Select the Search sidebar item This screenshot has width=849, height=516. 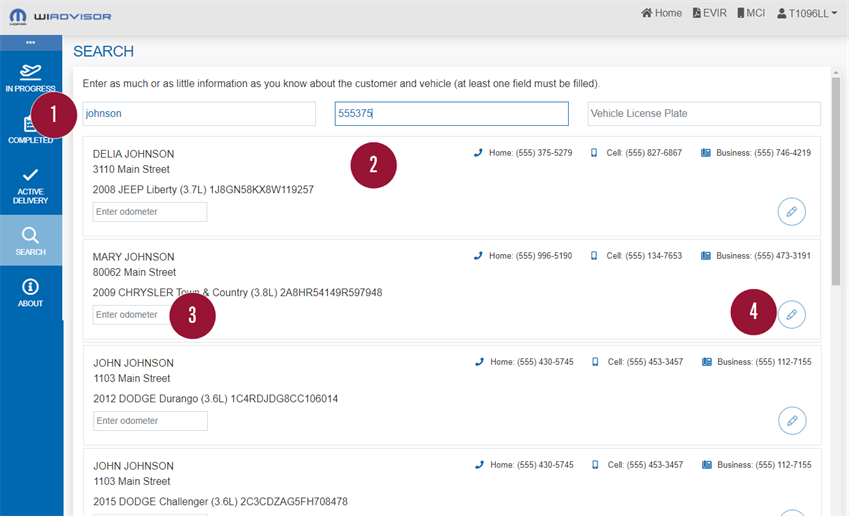point(30,241)
